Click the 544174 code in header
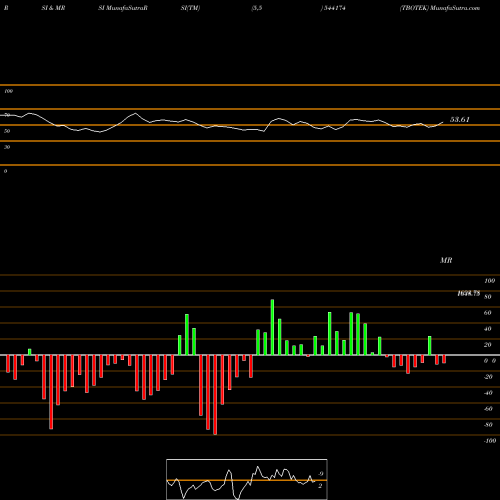Viewport: 500px width, 500px height. click(x=334, y=8)
